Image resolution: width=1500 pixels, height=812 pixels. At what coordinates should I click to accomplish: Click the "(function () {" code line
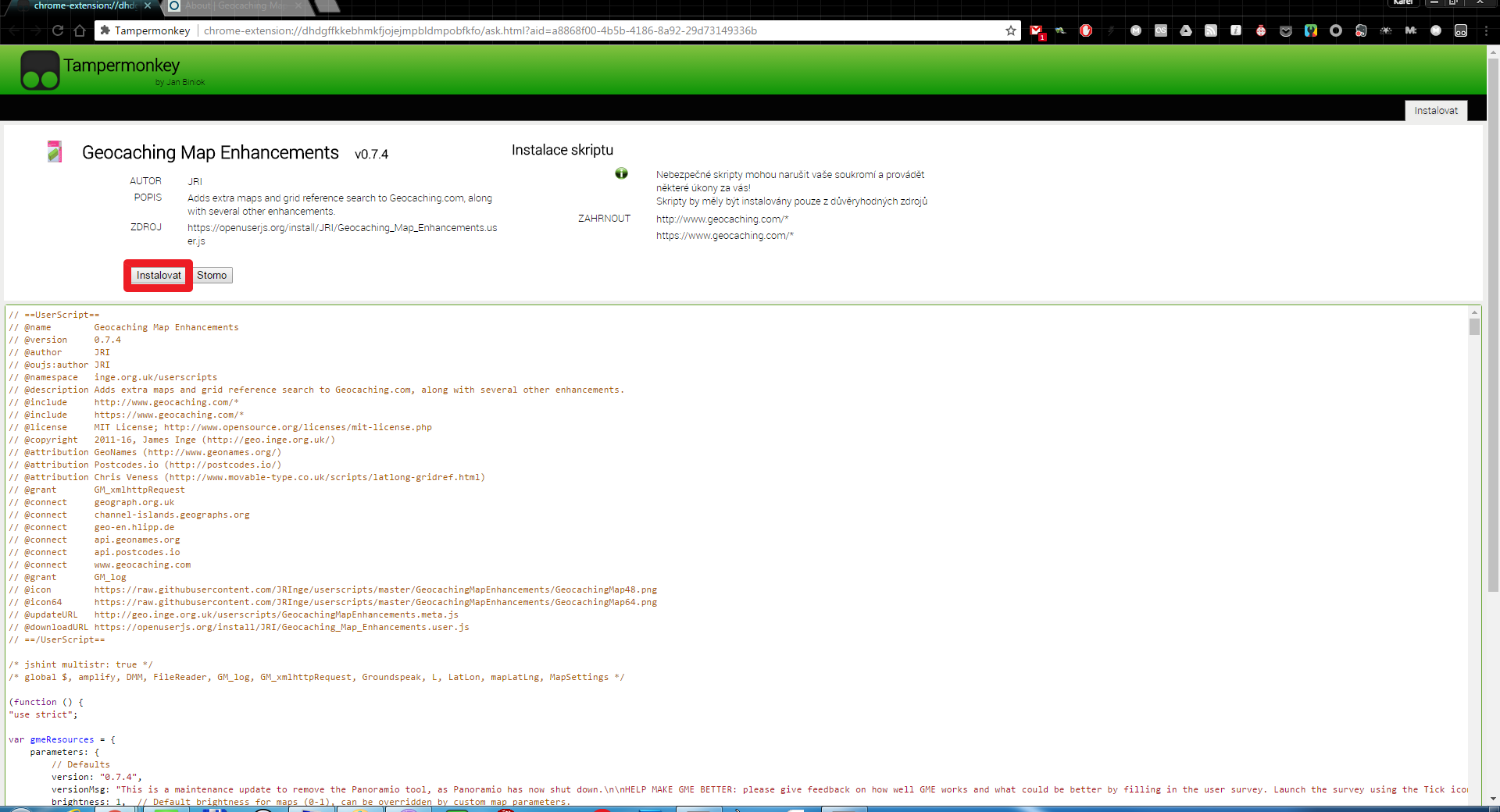coord(46,702)
